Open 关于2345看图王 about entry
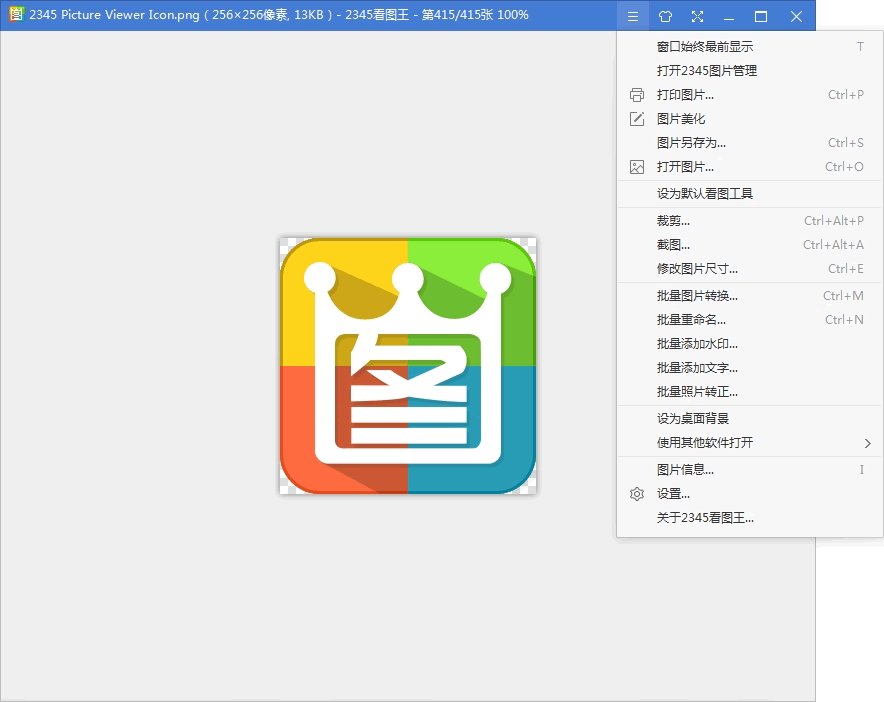The width and height of the screenshot is (884, 702). (x=705, y=518)
